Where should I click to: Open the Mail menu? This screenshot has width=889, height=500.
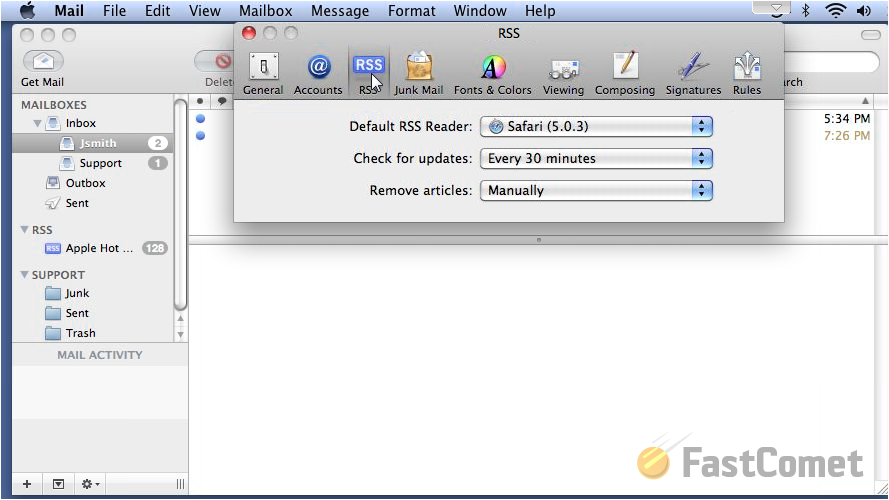69,10
